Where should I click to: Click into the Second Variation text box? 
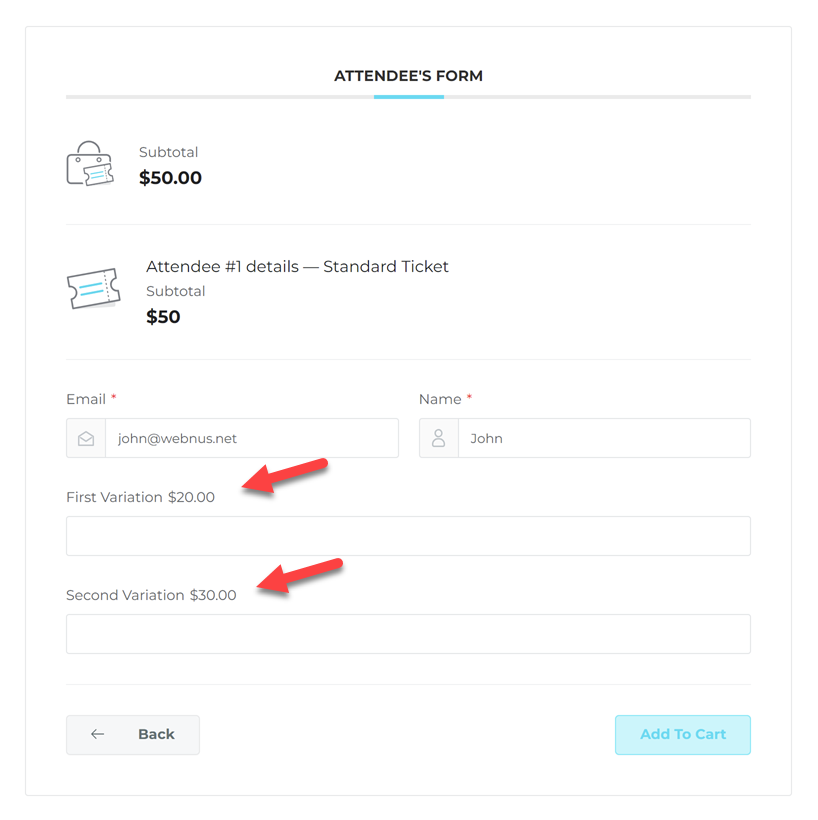[408, 634]
